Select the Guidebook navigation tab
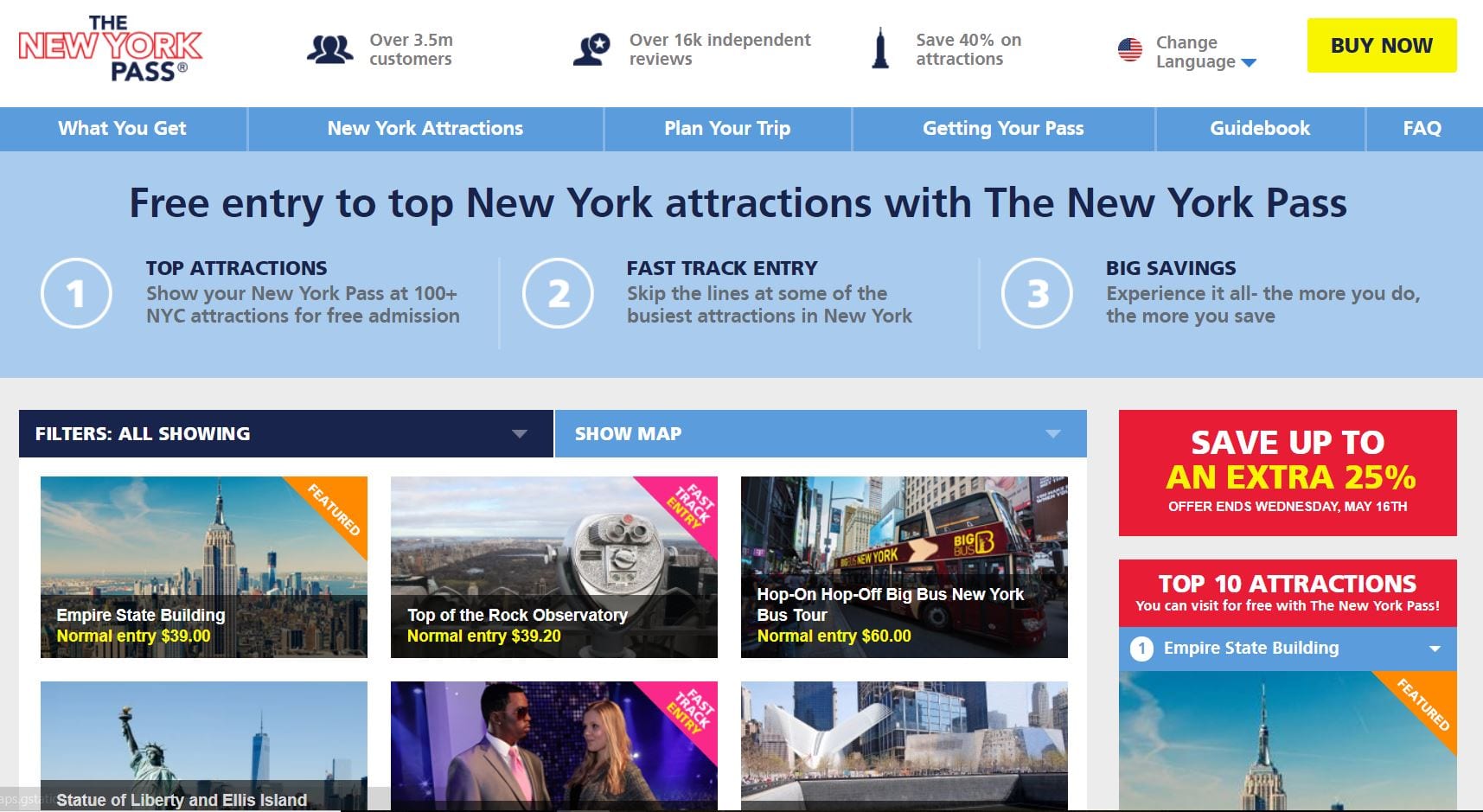This screenshot has width=1483, height=812. click(1259, 128)
